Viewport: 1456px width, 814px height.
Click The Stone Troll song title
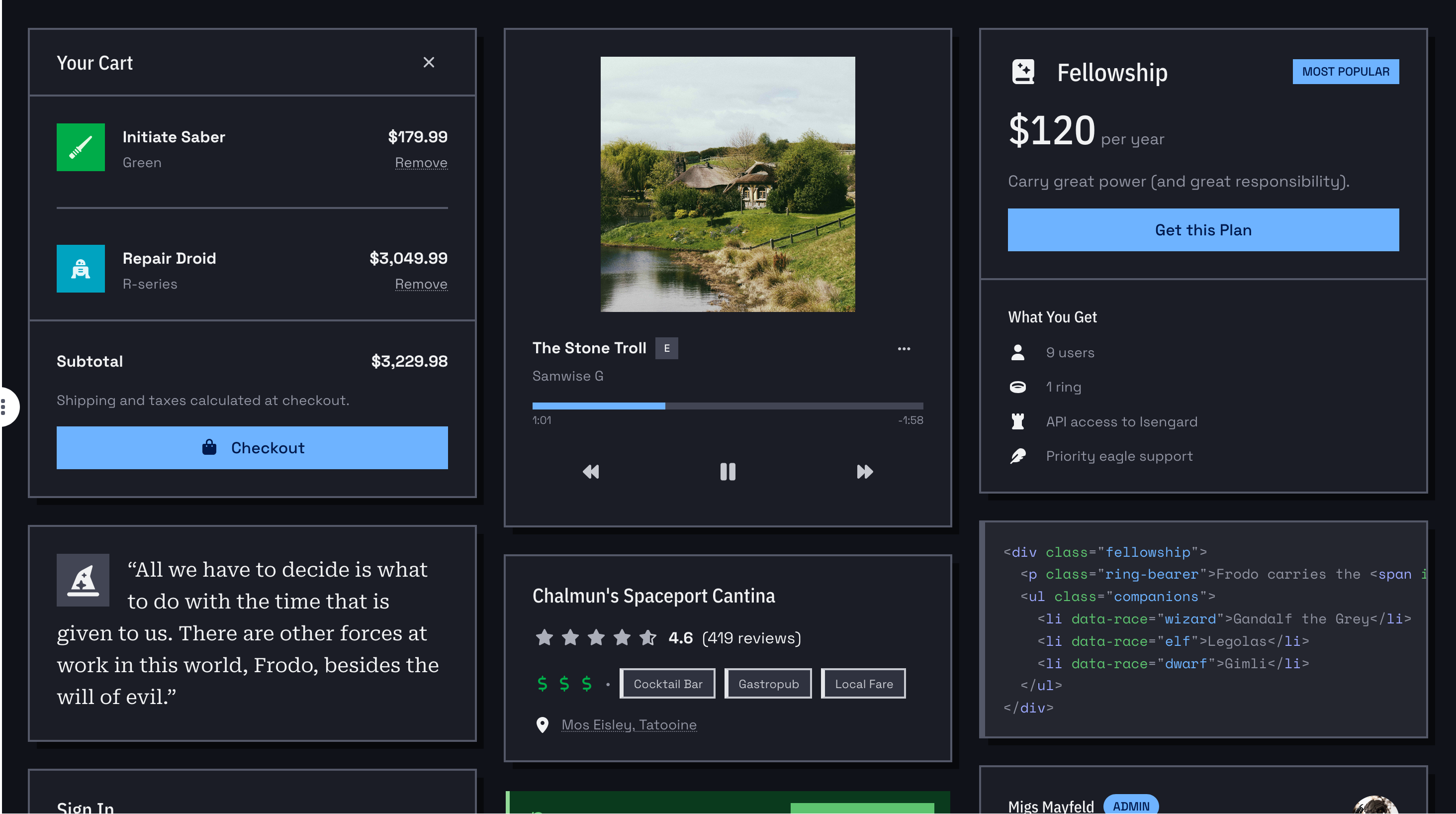[x=589, y=348]
